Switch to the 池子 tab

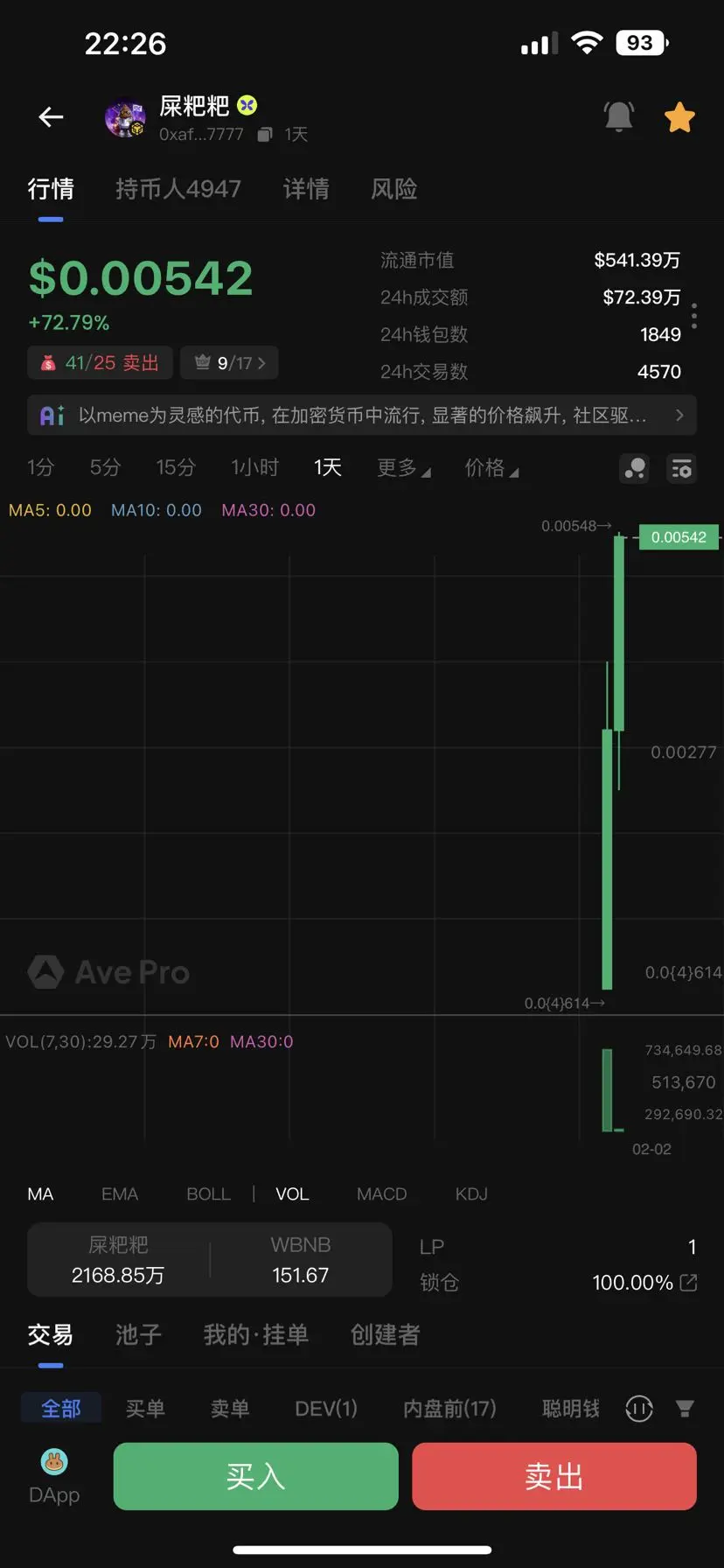tap(139, 1335)
